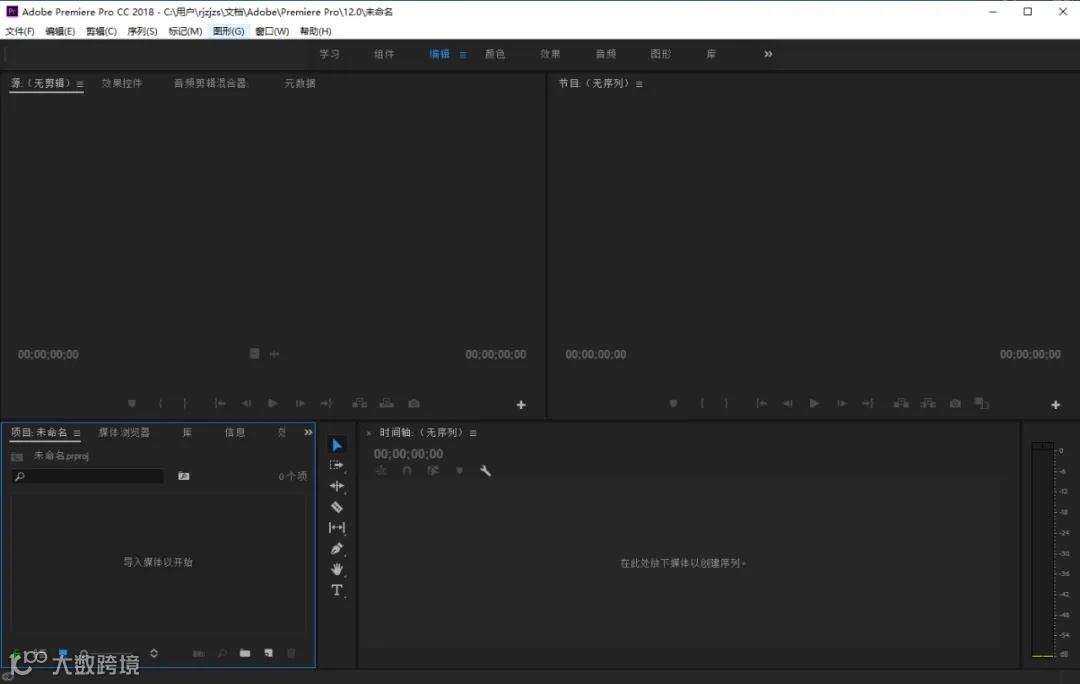Go to Out point in program monitor
1080x684 pixels.
[868, 404]
